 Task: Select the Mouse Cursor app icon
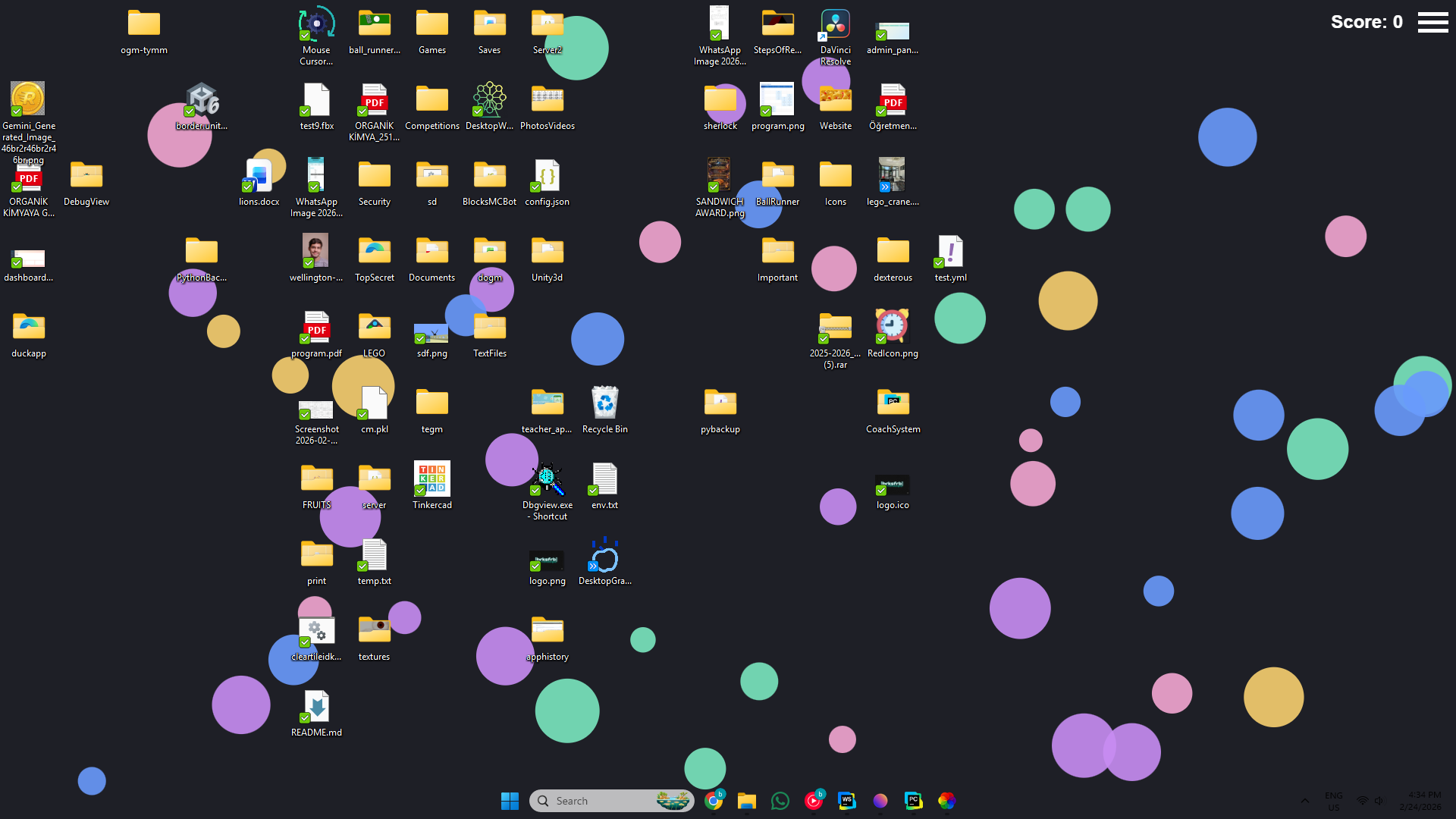tap(316, 24)
